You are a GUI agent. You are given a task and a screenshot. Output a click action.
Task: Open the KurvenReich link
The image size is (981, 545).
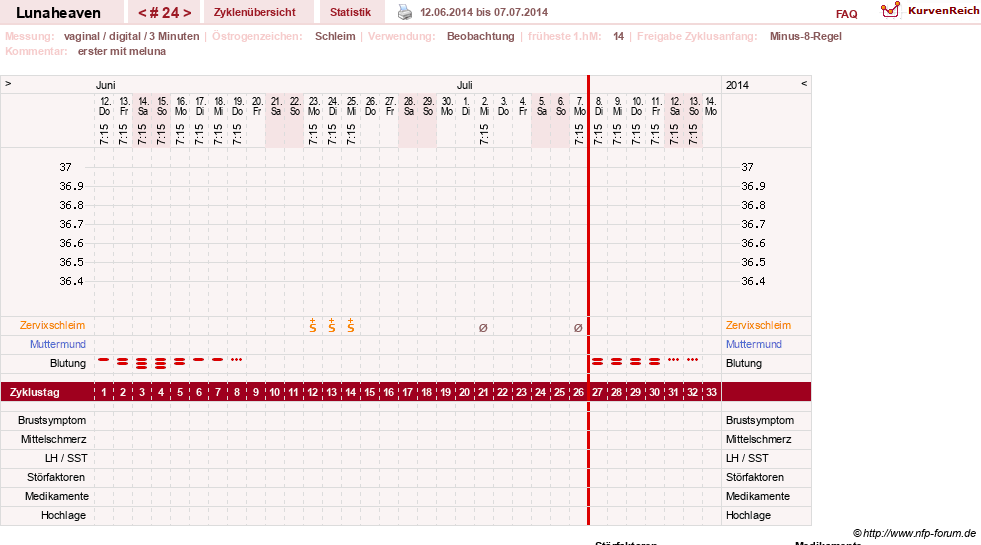pos(943,11)
